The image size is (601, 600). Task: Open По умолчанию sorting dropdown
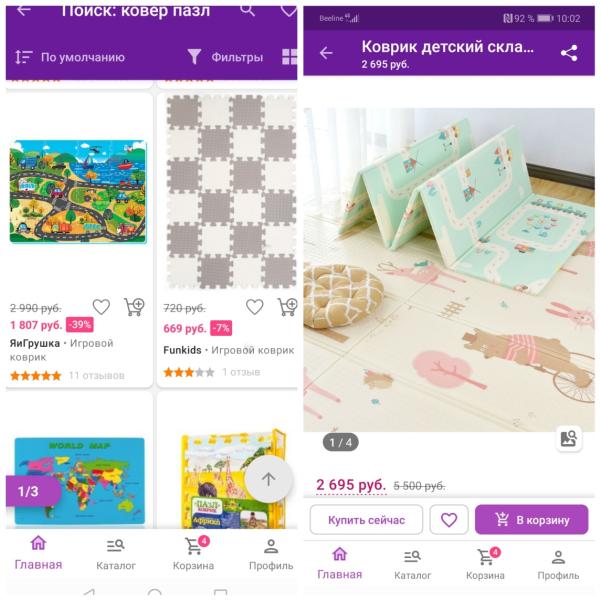[70, 57]
